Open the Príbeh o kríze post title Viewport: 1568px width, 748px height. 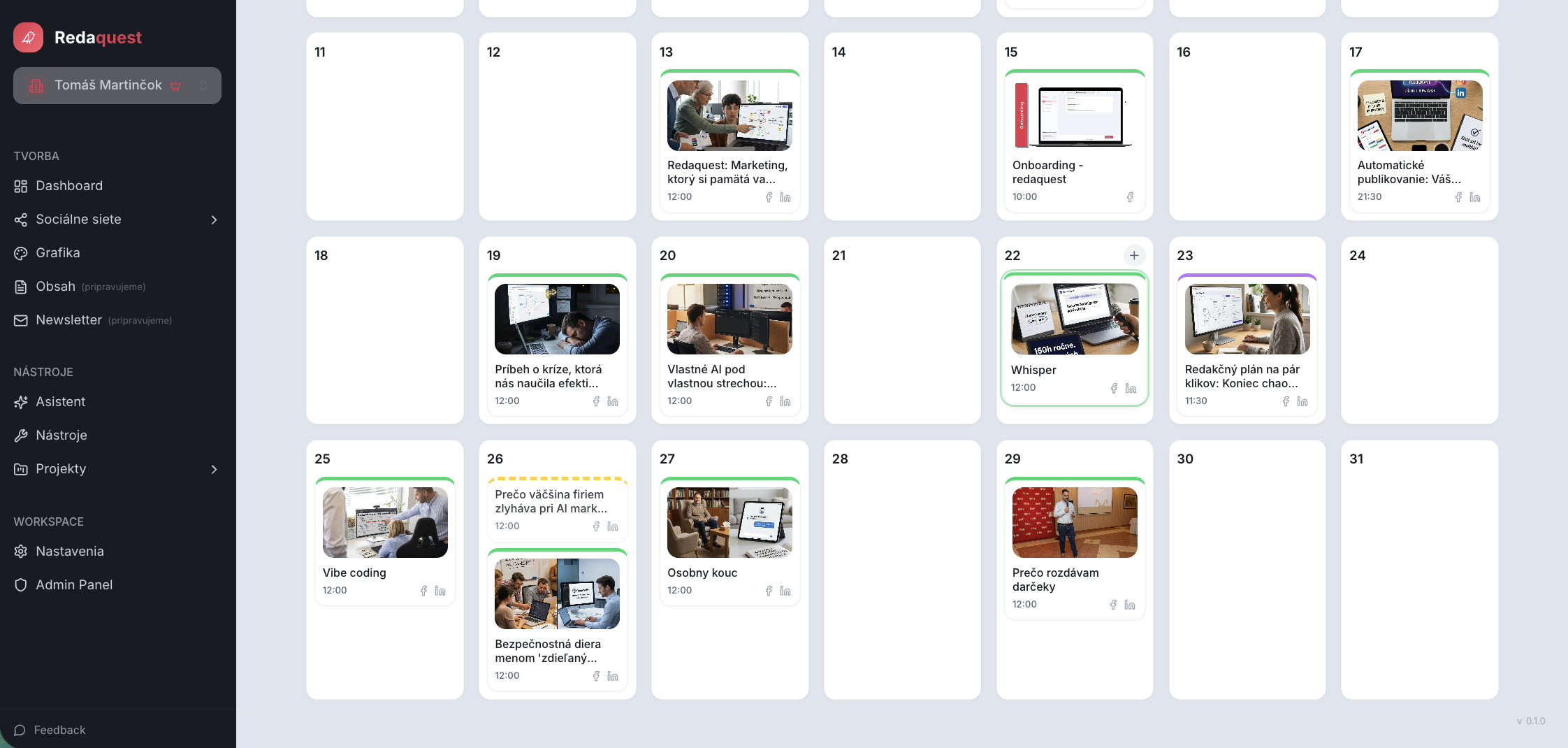tap(548, 376)
